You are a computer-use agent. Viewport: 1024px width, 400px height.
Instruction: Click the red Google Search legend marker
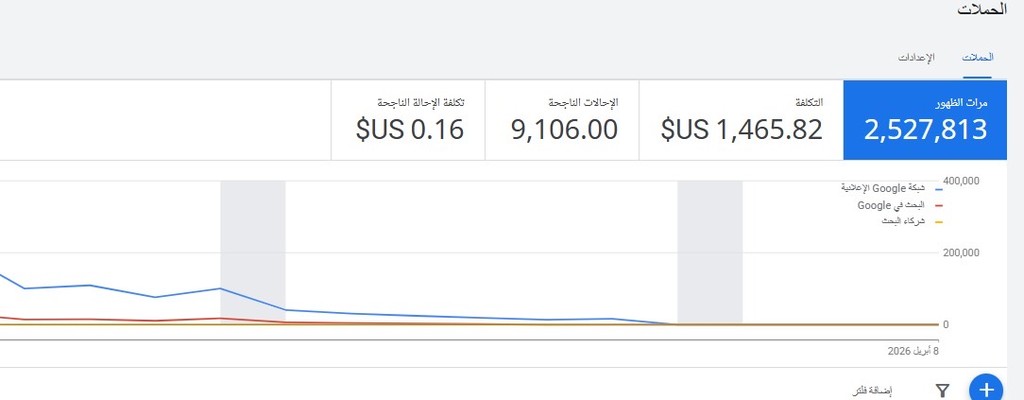coord(938,205)
